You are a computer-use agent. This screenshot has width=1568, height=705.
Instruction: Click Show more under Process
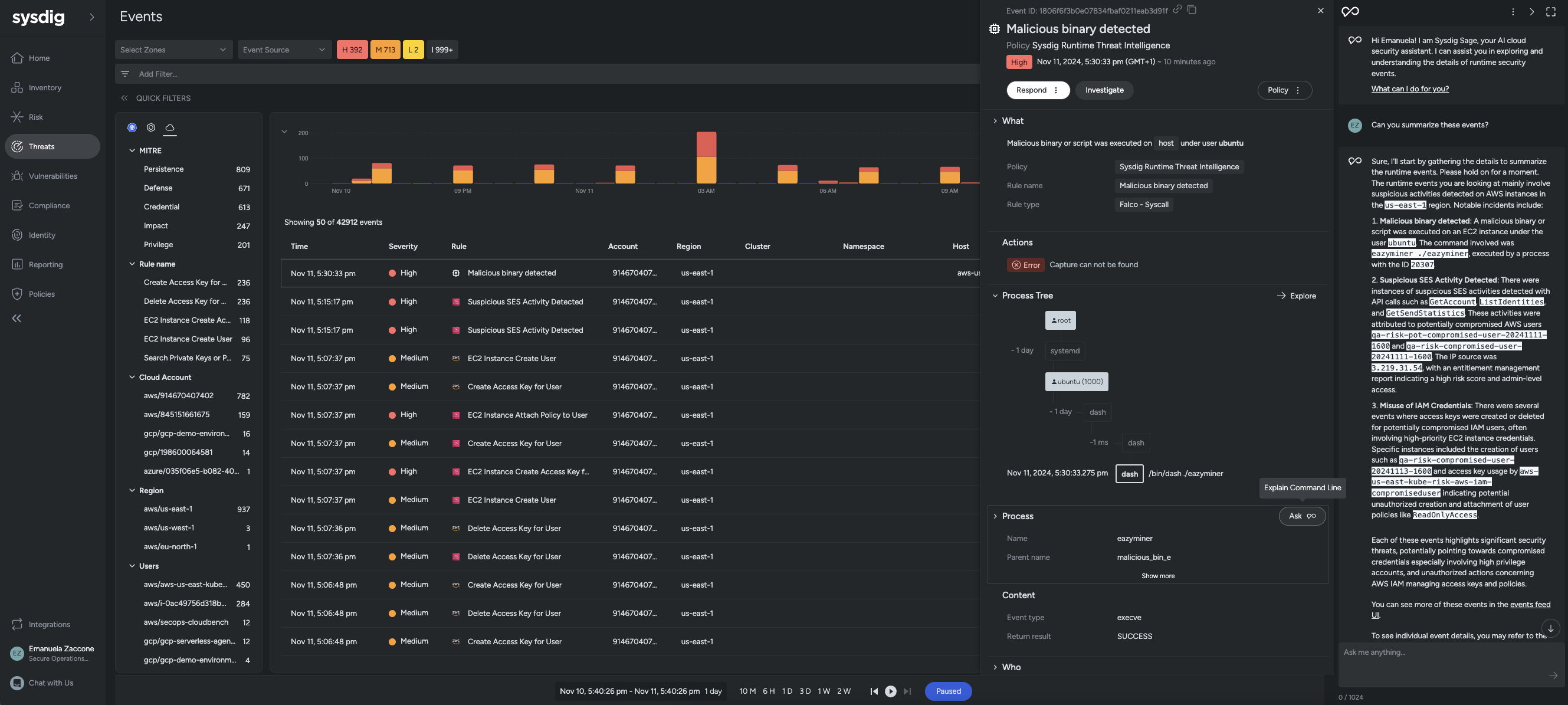pyautogui.click(x=1158, y=576)
